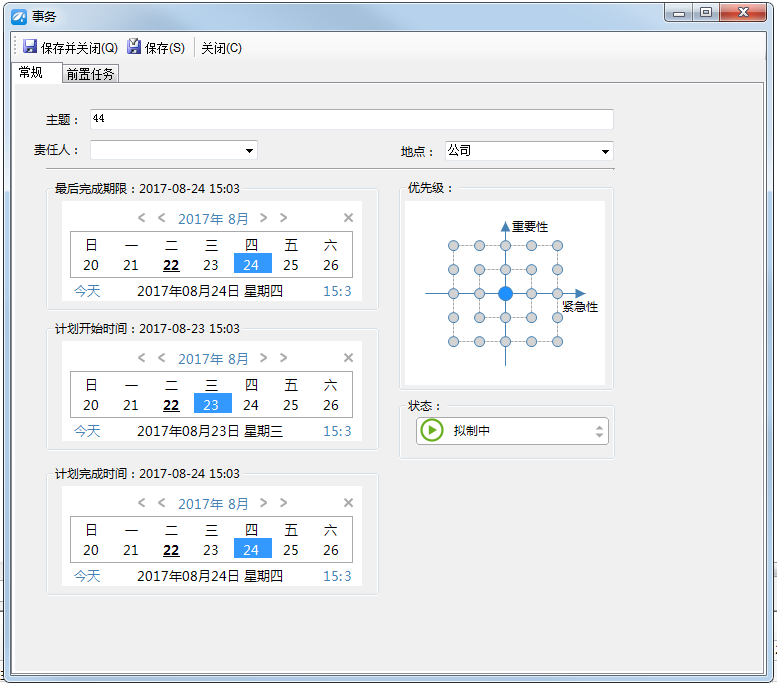Select top-right dot in the priority grid
Viewport: 777px width, 683px height.
pyautogui.click(x=557, y=245)
